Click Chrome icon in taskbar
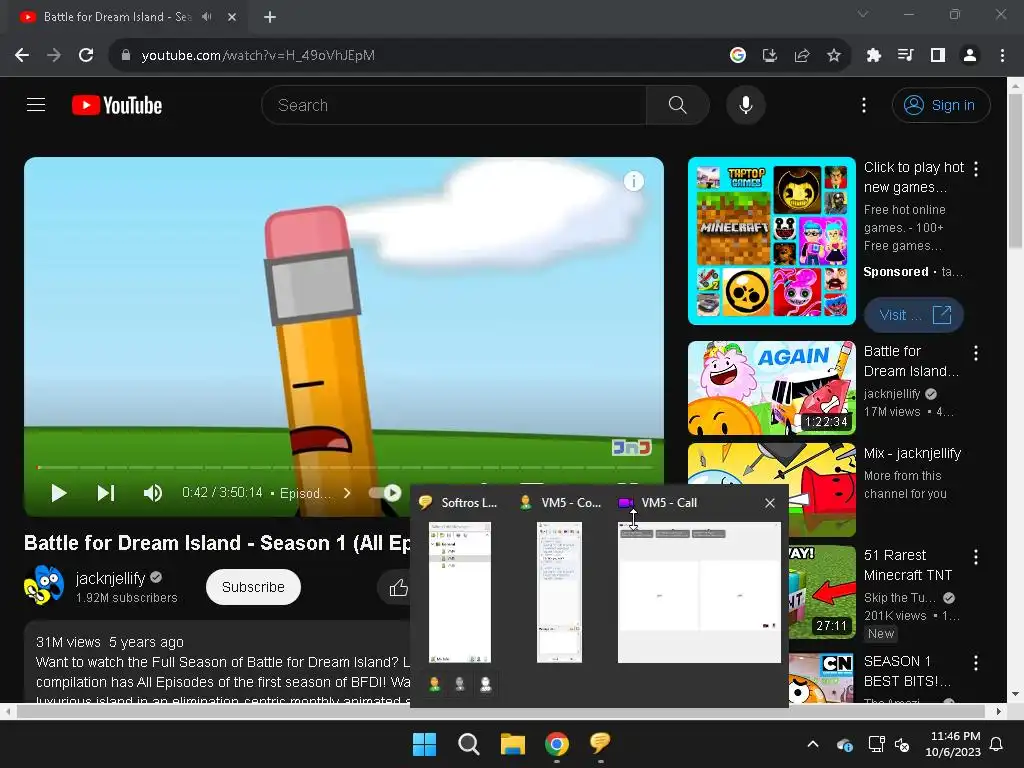This screenshot has width=1024, height=768. point(556,744)
